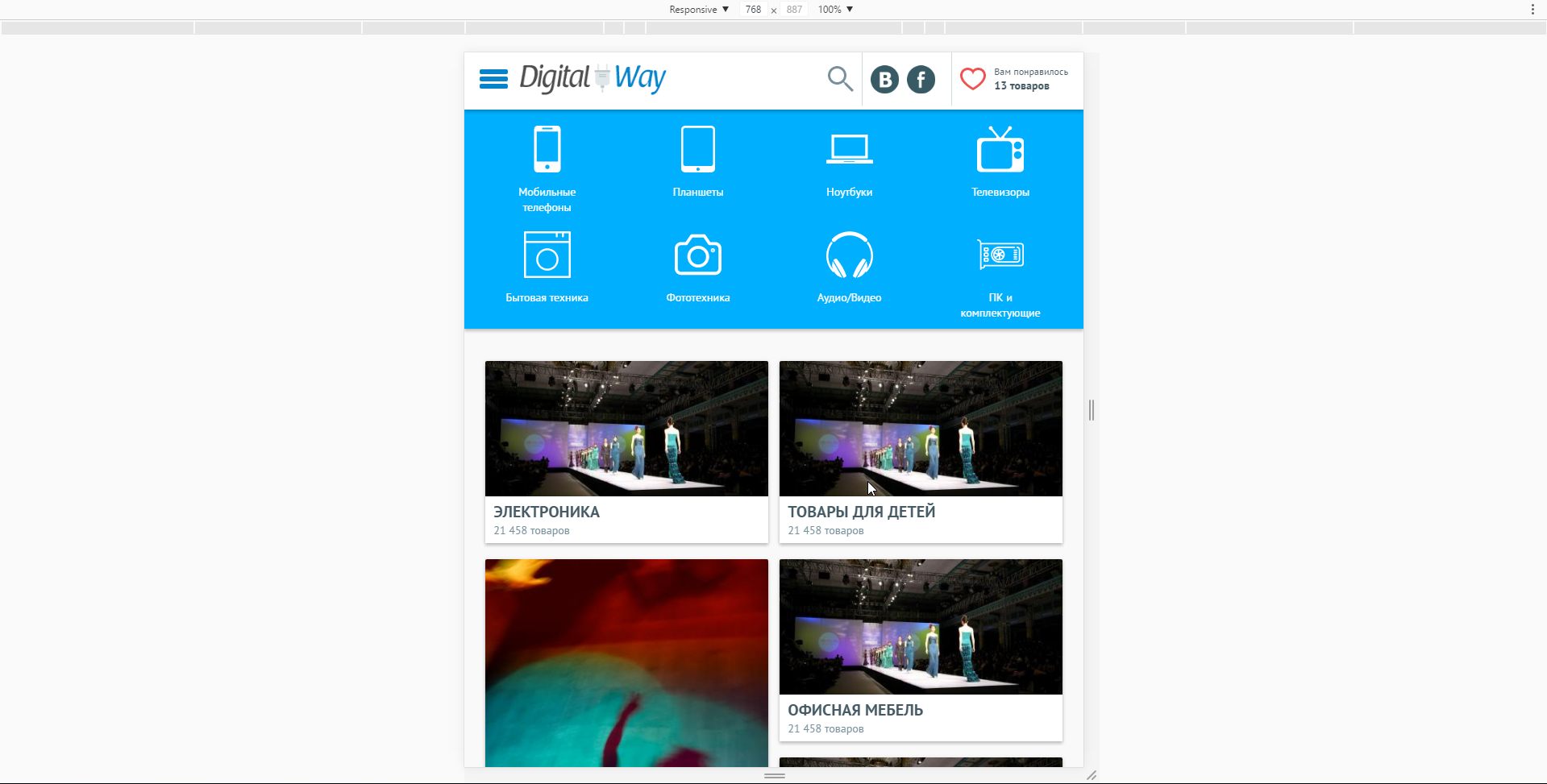Open Мобильные телефоны category link
Screen dimensions: 1547x784
[547, 200]
